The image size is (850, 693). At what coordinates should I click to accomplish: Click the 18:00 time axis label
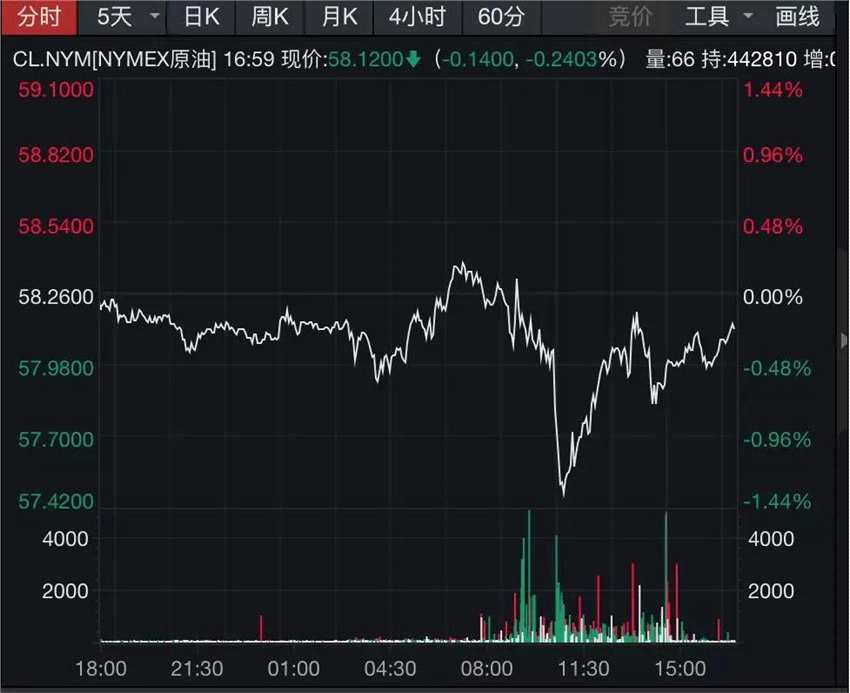coord(101,669)
